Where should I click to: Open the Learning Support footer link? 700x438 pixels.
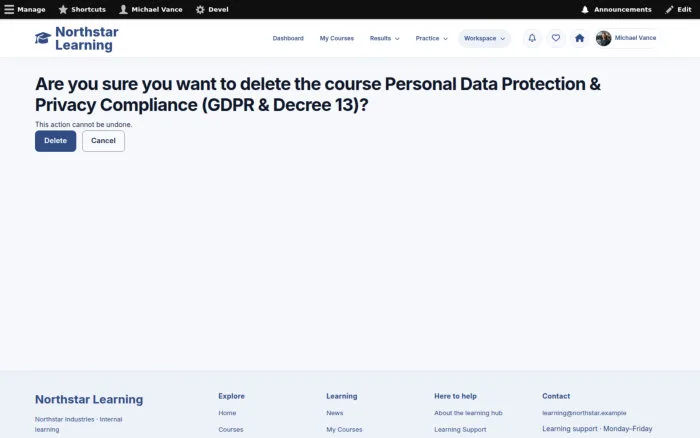pyautogui.click(x=460, y=430)
